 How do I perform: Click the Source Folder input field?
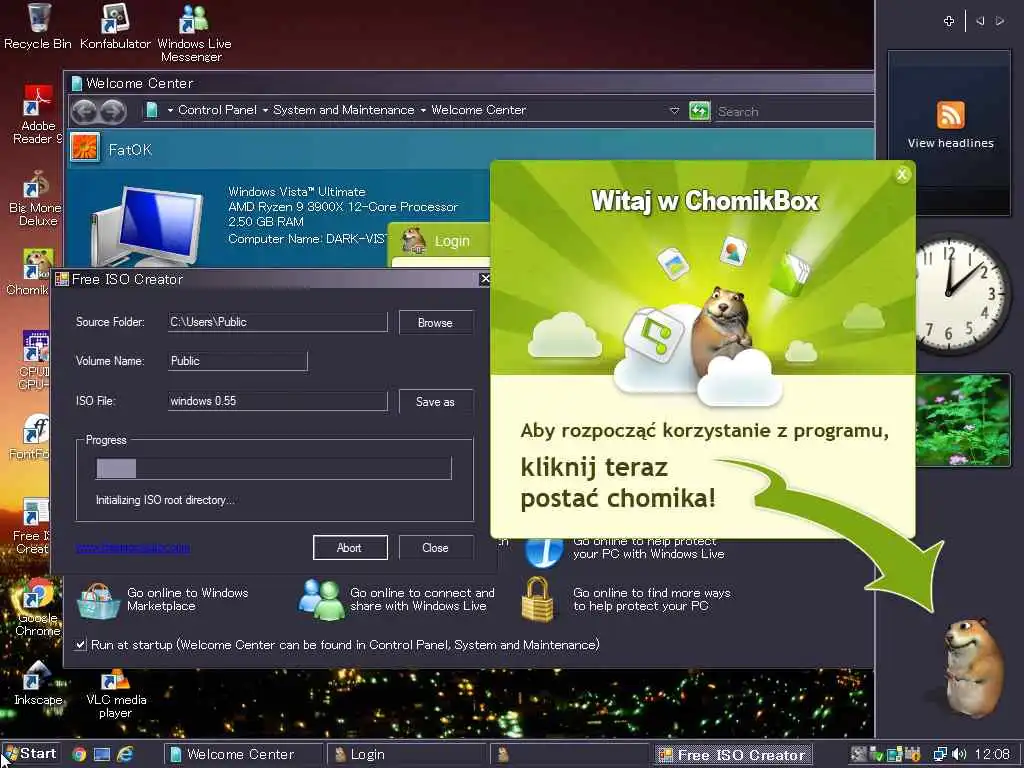(278, 322)
